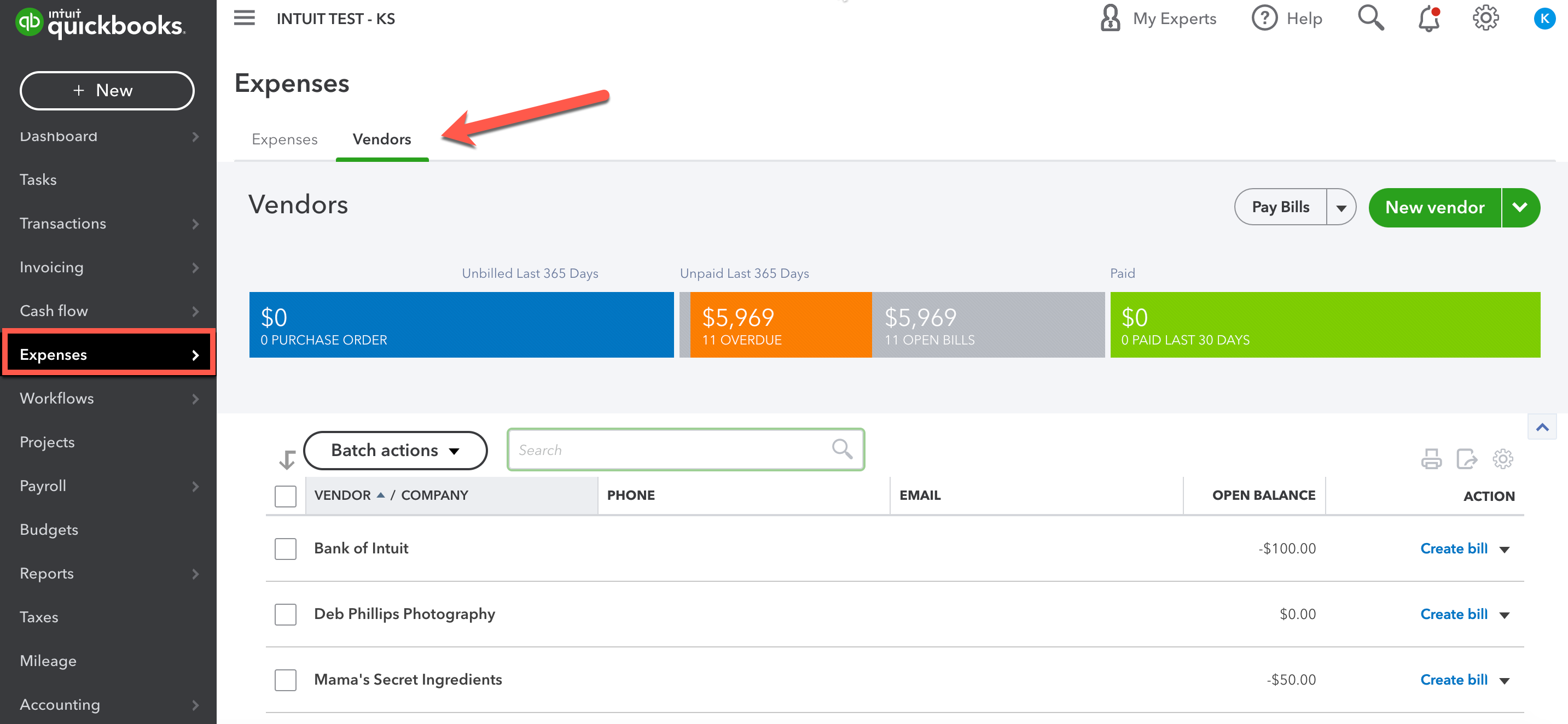Open the notifications bell icon
Image resolution: width=1568 pixels, height=724 pixels.
1428,19
